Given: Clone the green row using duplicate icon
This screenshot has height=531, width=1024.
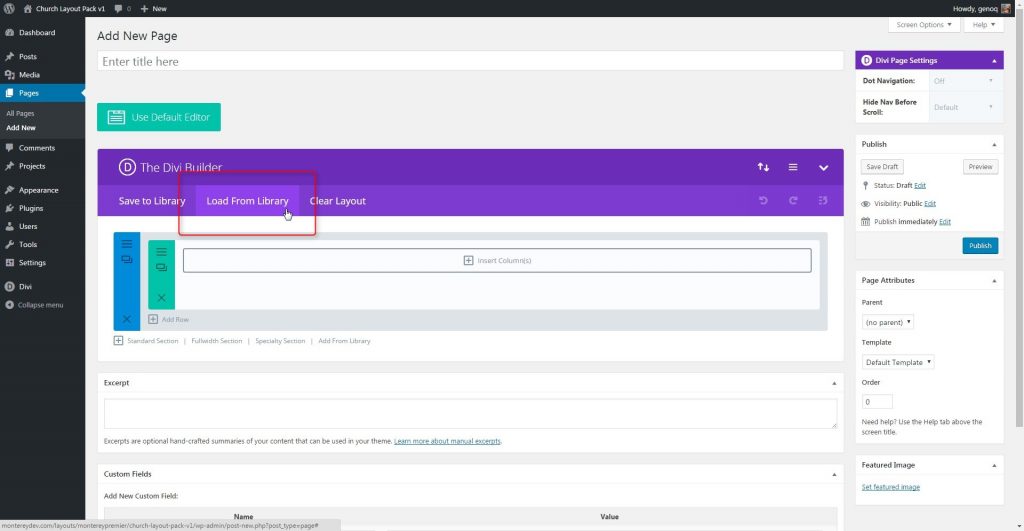Looking at the screenshot, I should point(161,268).
